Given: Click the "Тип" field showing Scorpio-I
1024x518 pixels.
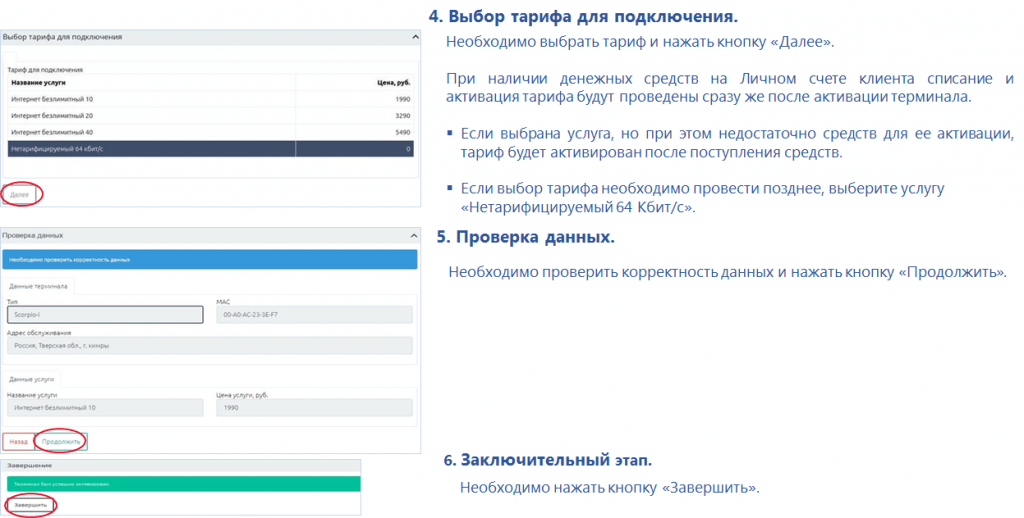Looking at the screenshot, I should point(104,314).
